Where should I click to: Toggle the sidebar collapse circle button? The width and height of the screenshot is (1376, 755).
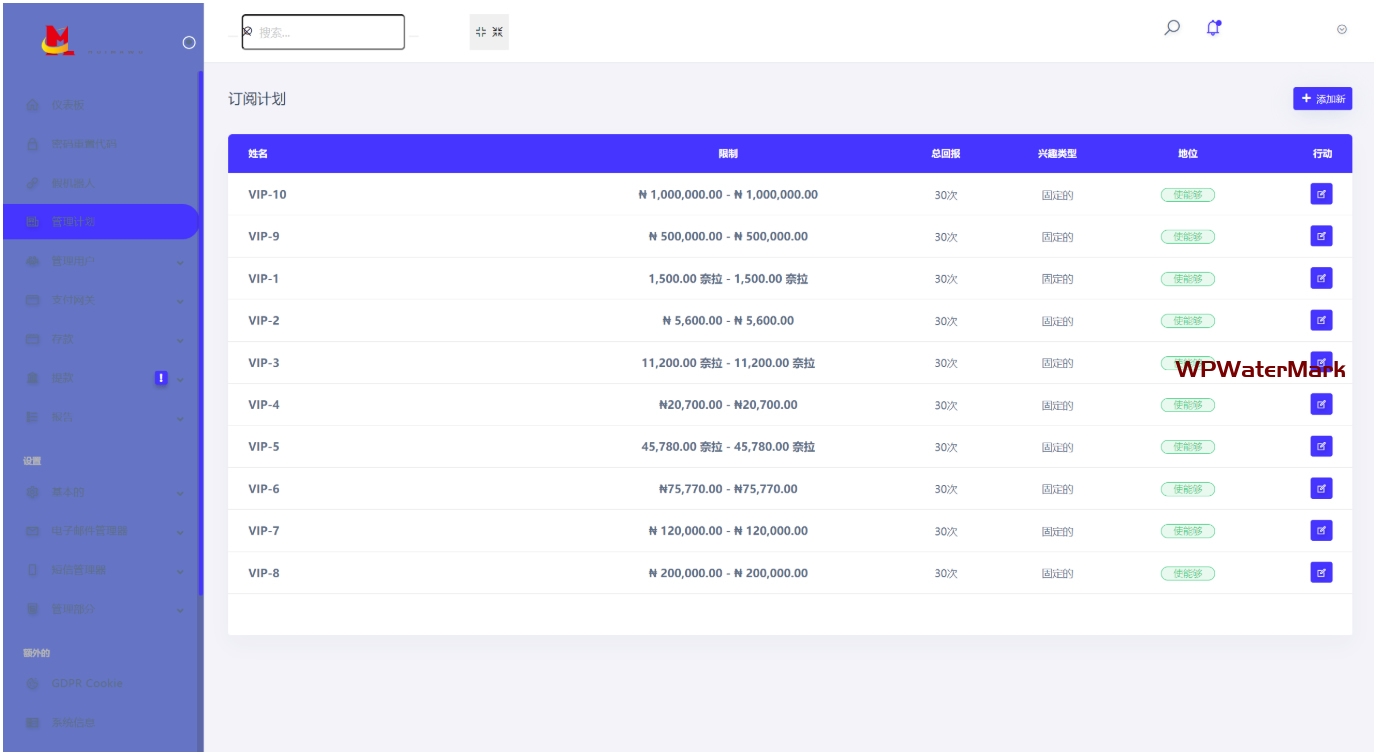pos(188,42)
